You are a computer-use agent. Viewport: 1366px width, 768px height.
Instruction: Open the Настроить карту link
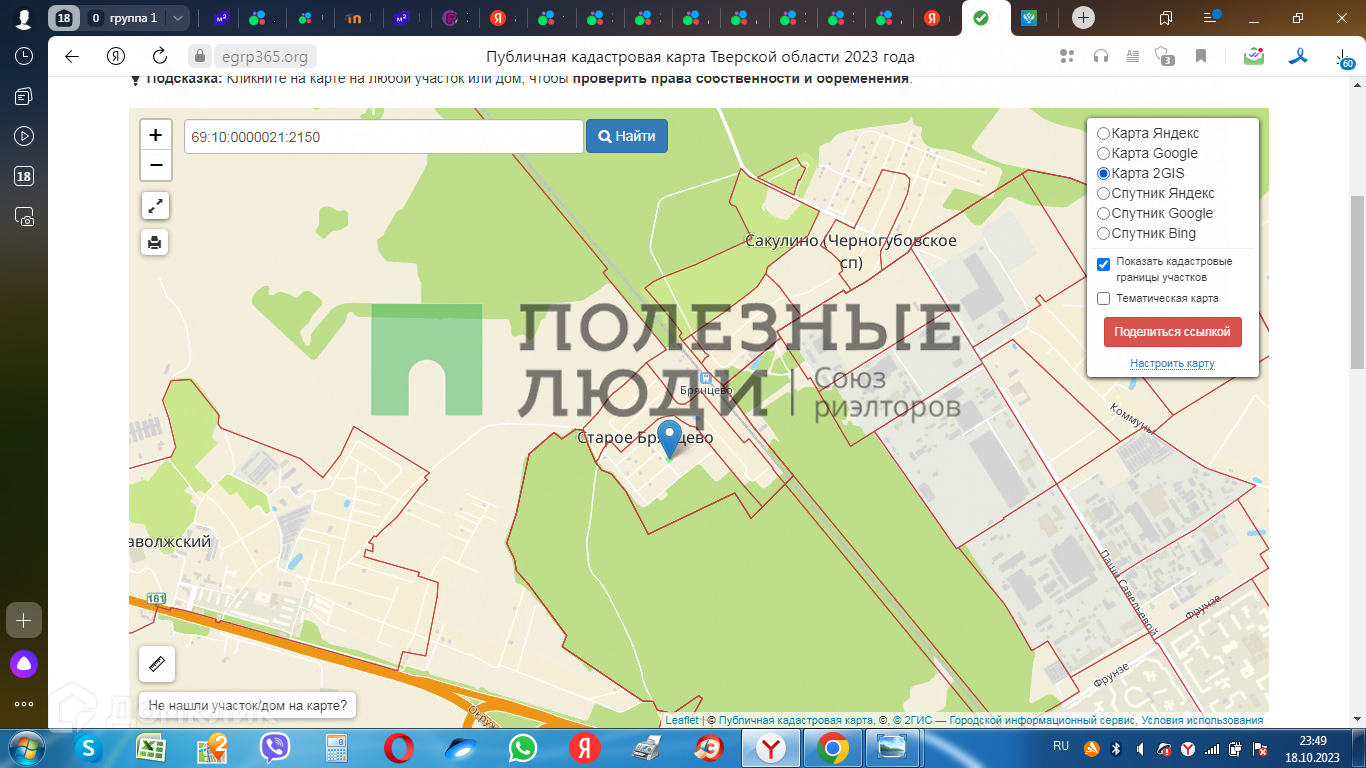1172,363
